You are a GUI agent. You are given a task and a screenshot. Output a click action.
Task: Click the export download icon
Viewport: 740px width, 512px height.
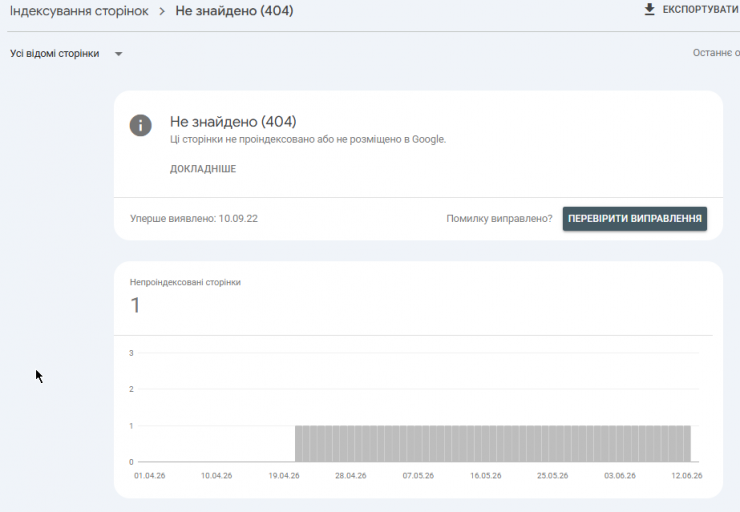click(649, 9)
